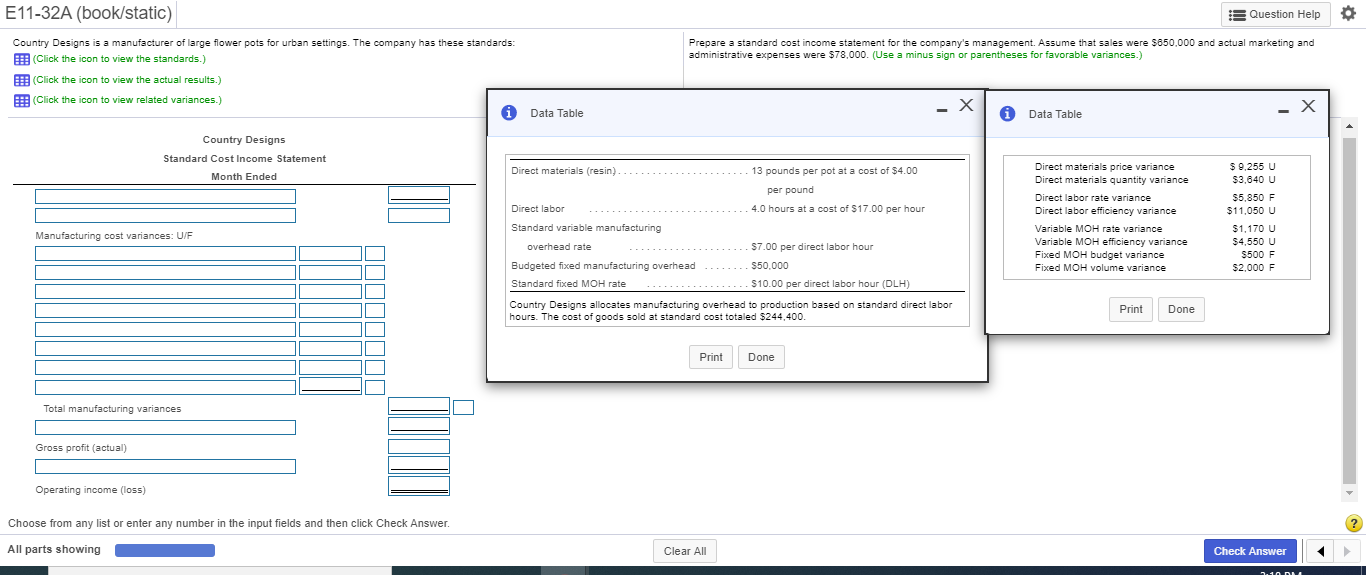Click Direct materials quantity variance row
The width and height of the screenshot is (1366, 575).
coord(1155,180)
